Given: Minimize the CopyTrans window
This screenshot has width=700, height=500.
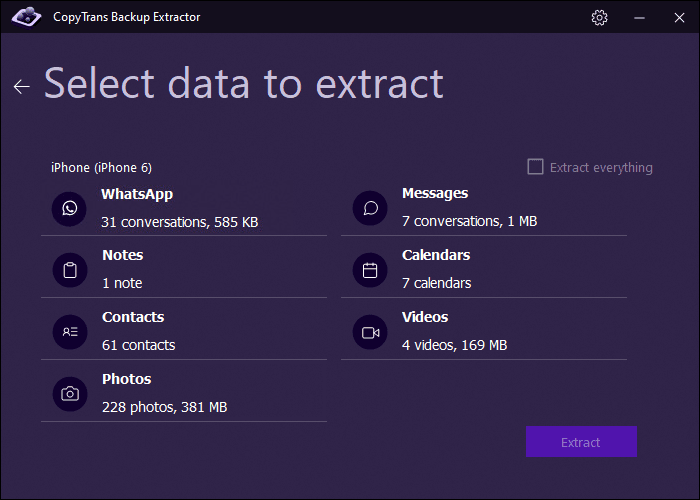Looking at the screenshot, I should pyautogui.click(x=639, y=17).
